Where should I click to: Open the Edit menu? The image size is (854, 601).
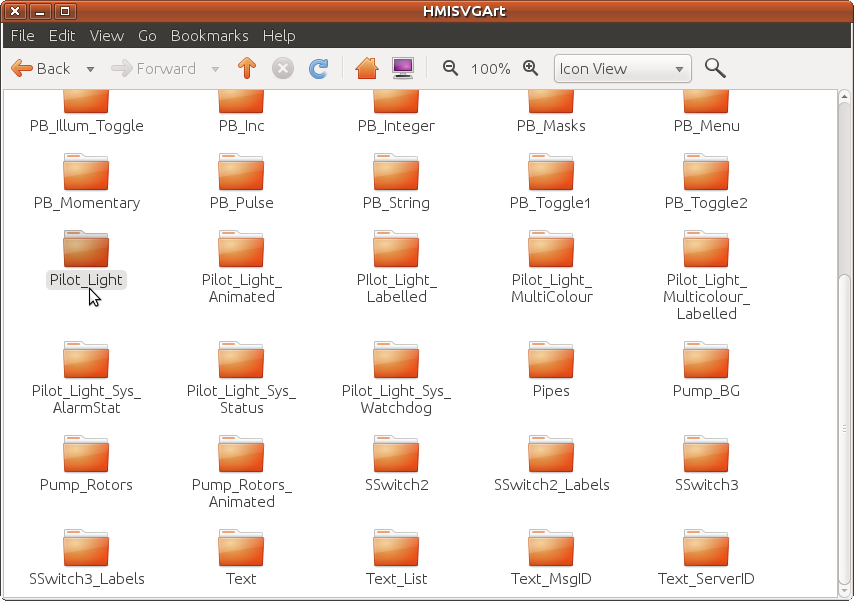tap(62, 35)
